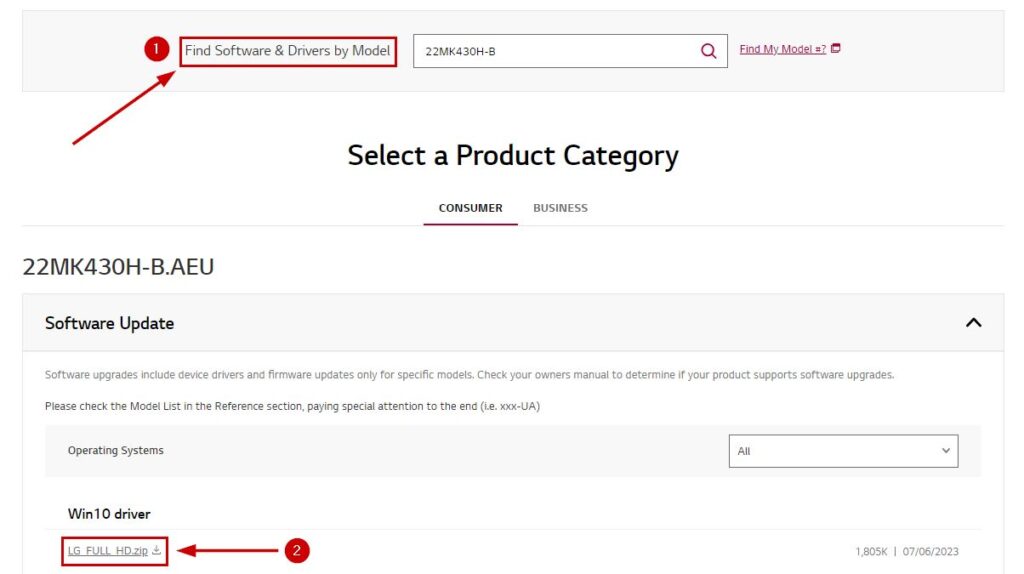Focus the model search field containing 22MK430H-B
1024x574 pixels.
coord(555,51)
